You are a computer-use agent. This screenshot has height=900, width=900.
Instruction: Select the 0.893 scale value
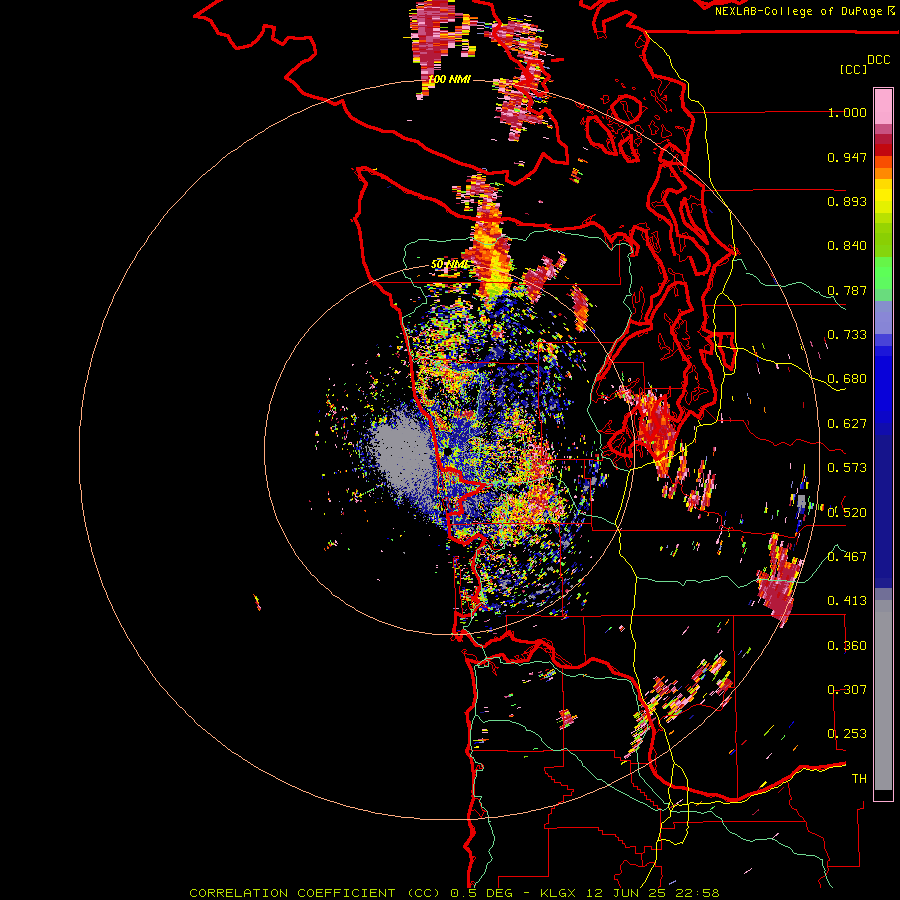click(847, 201)
